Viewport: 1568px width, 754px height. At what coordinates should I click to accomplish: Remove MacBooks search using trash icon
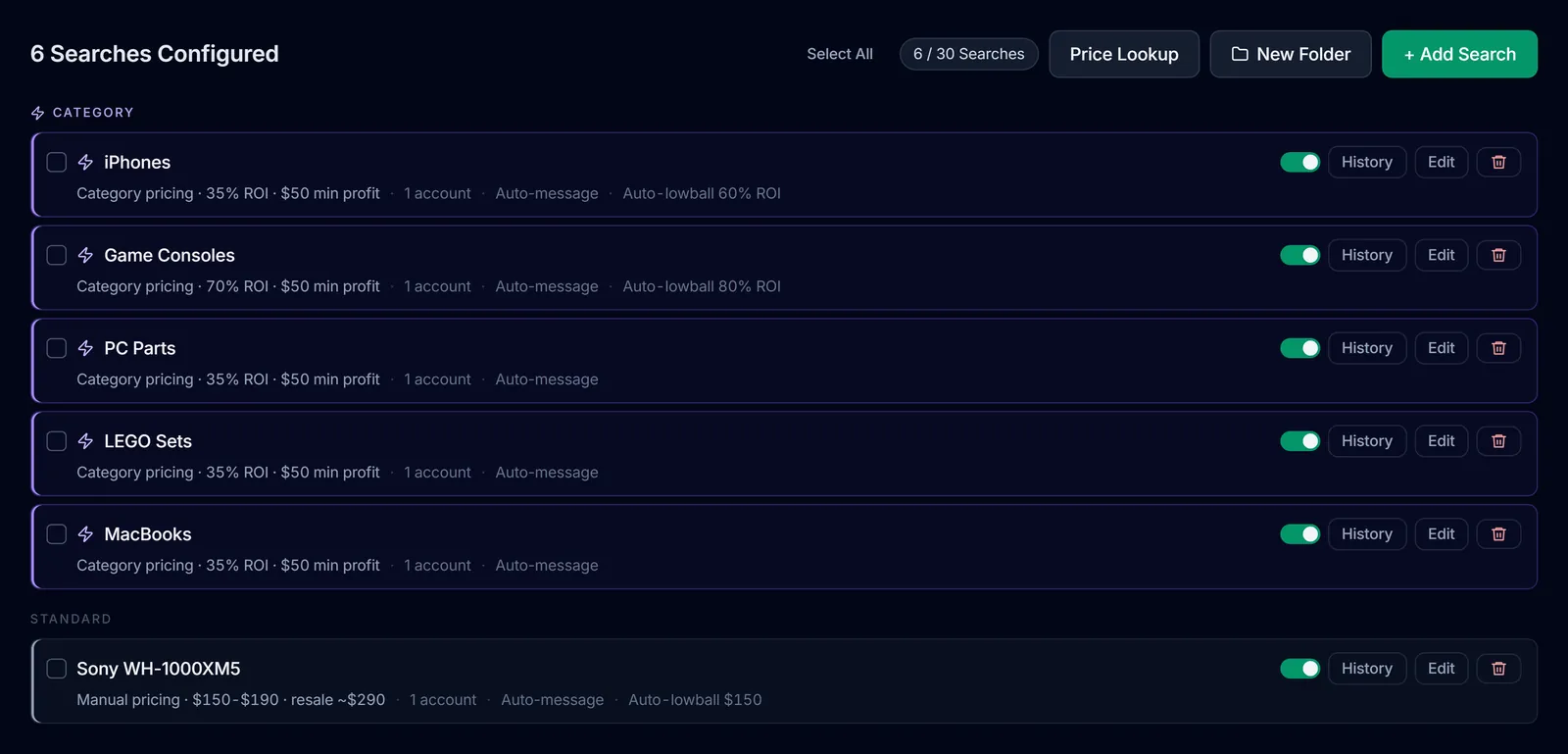(x=1498, y=534)
